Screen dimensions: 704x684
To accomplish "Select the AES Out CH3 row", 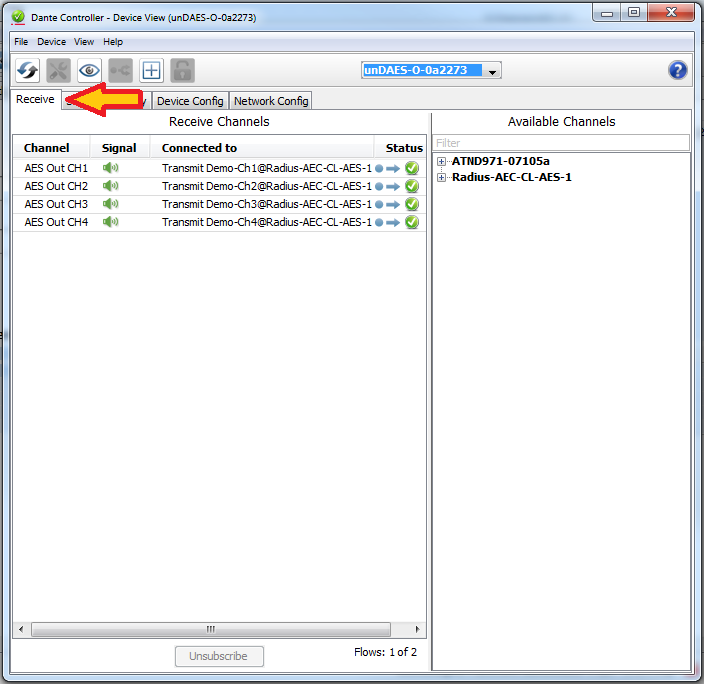I will 220,204.
